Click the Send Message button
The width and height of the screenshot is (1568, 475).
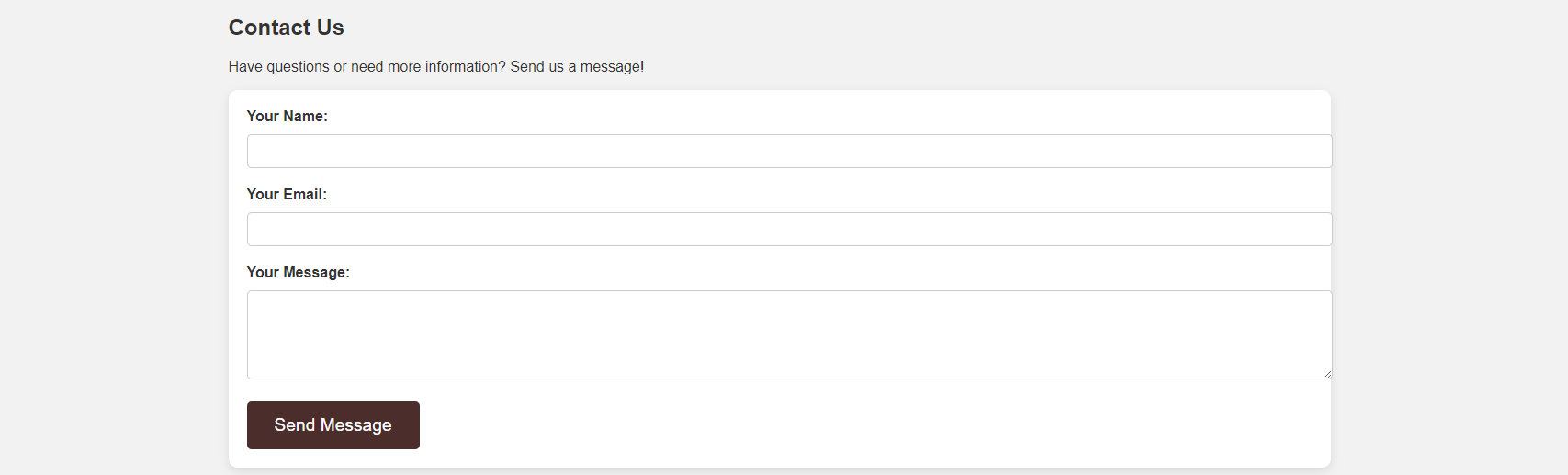click(x=333, y=425)
